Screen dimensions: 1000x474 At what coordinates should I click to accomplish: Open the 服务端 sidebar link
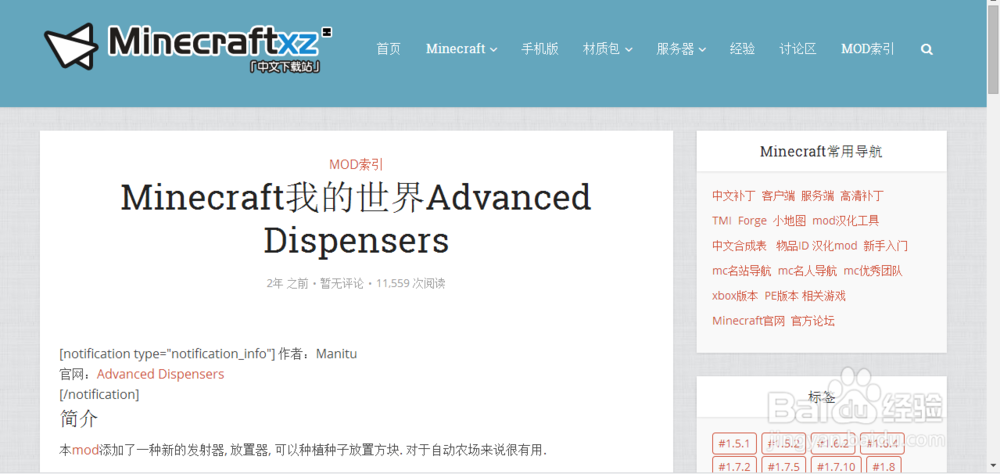pyautogui.click(x=818, y=196)
